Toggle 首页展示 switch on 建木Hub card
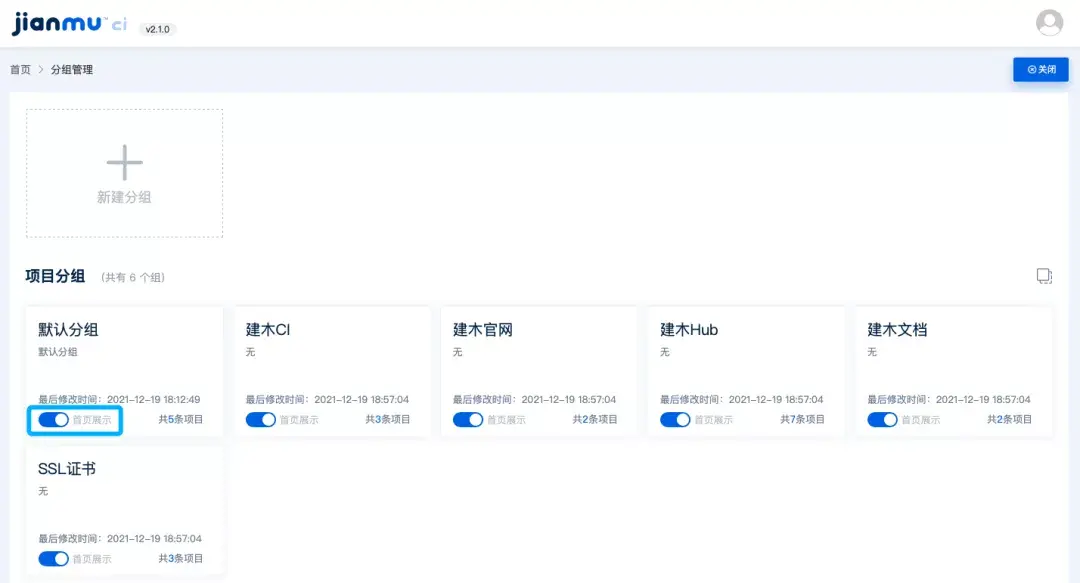Viewport: 1080px width, 583px height. [676, 420]
